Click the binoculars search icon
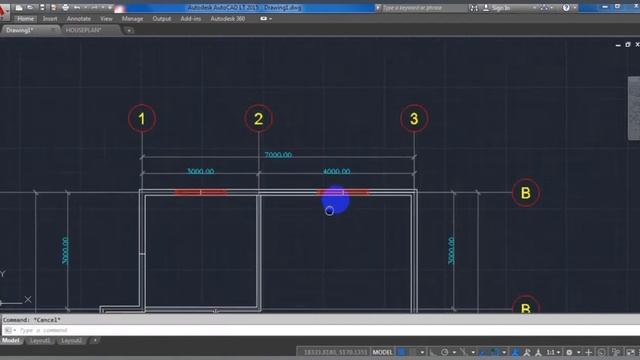 coord(473,8)
